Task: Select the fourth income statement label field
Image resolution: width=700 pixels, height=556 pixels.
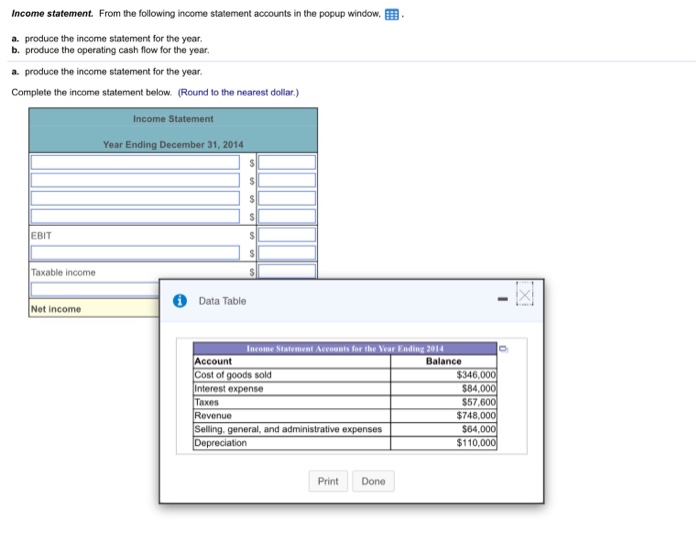Action: tap(135, 216)
